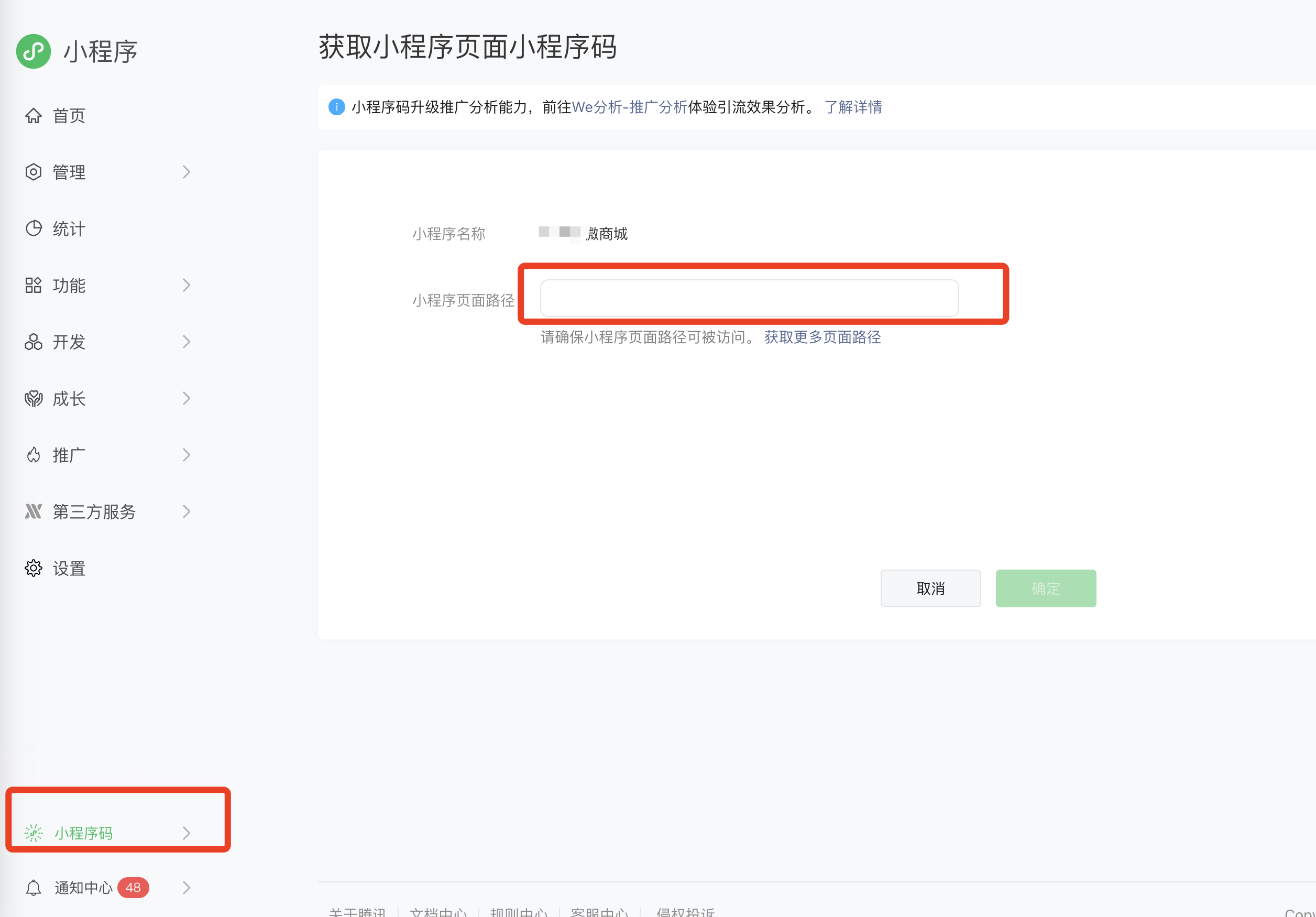1316x917 pixels.
Task: Click the blue info icon in notice banner
Action: tap(336, 107)
